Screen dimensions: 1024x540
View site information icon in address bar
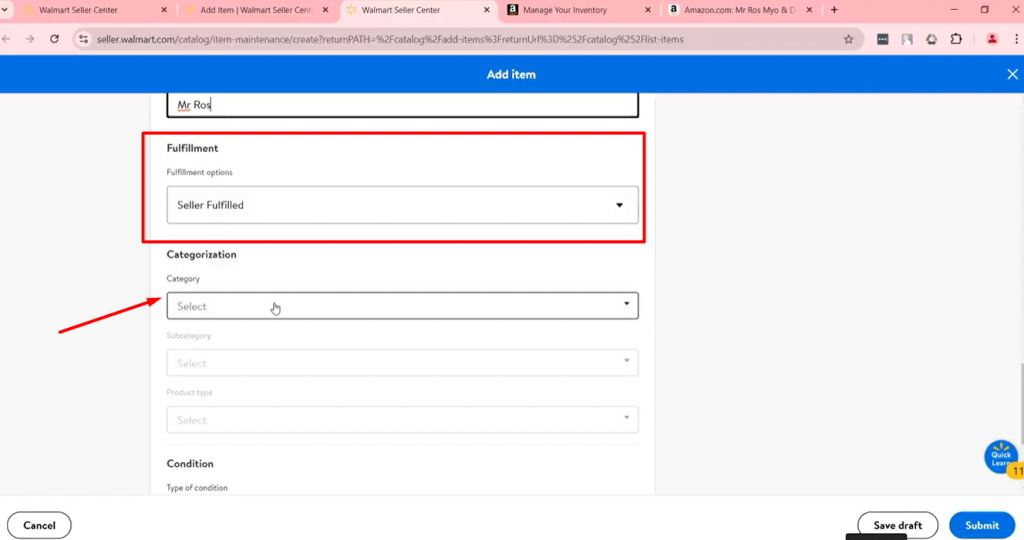click(x=84, y=39)
